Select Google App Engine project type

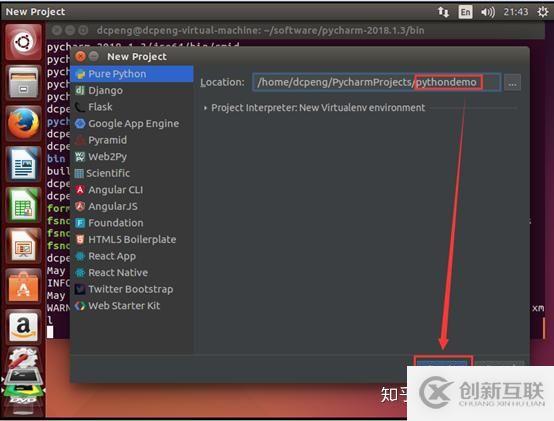pyautogui.click(x=132, y=124)
